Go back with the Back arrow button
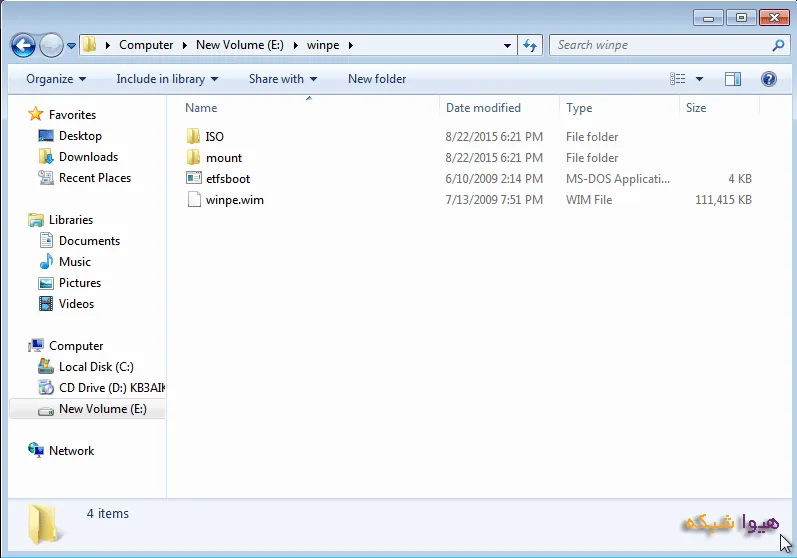Viewport: 797px width, 558px height. pyautogui.click(x=23, y=46)
